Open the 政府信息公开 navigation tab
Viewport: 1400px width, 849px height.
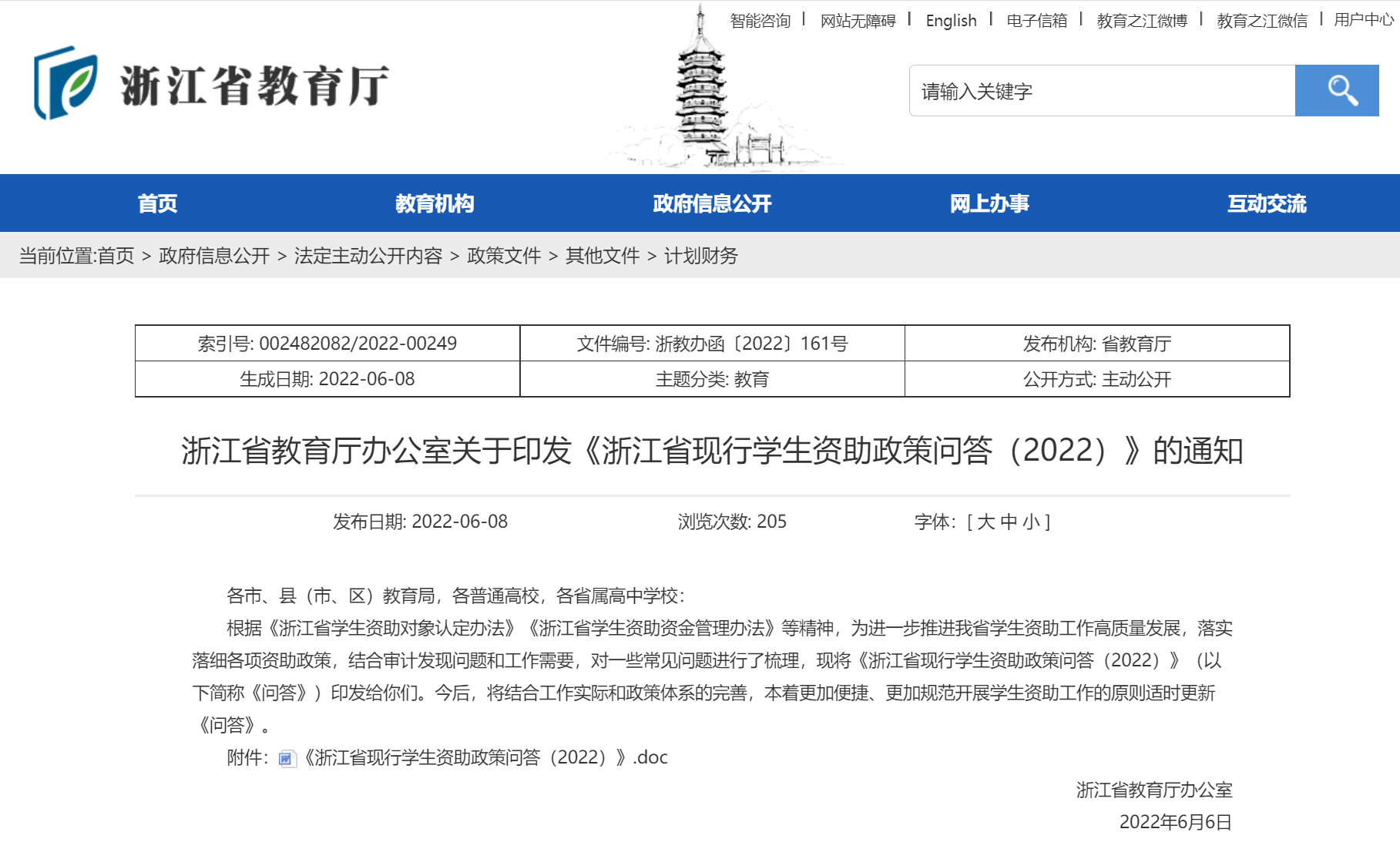coord(712,203)
